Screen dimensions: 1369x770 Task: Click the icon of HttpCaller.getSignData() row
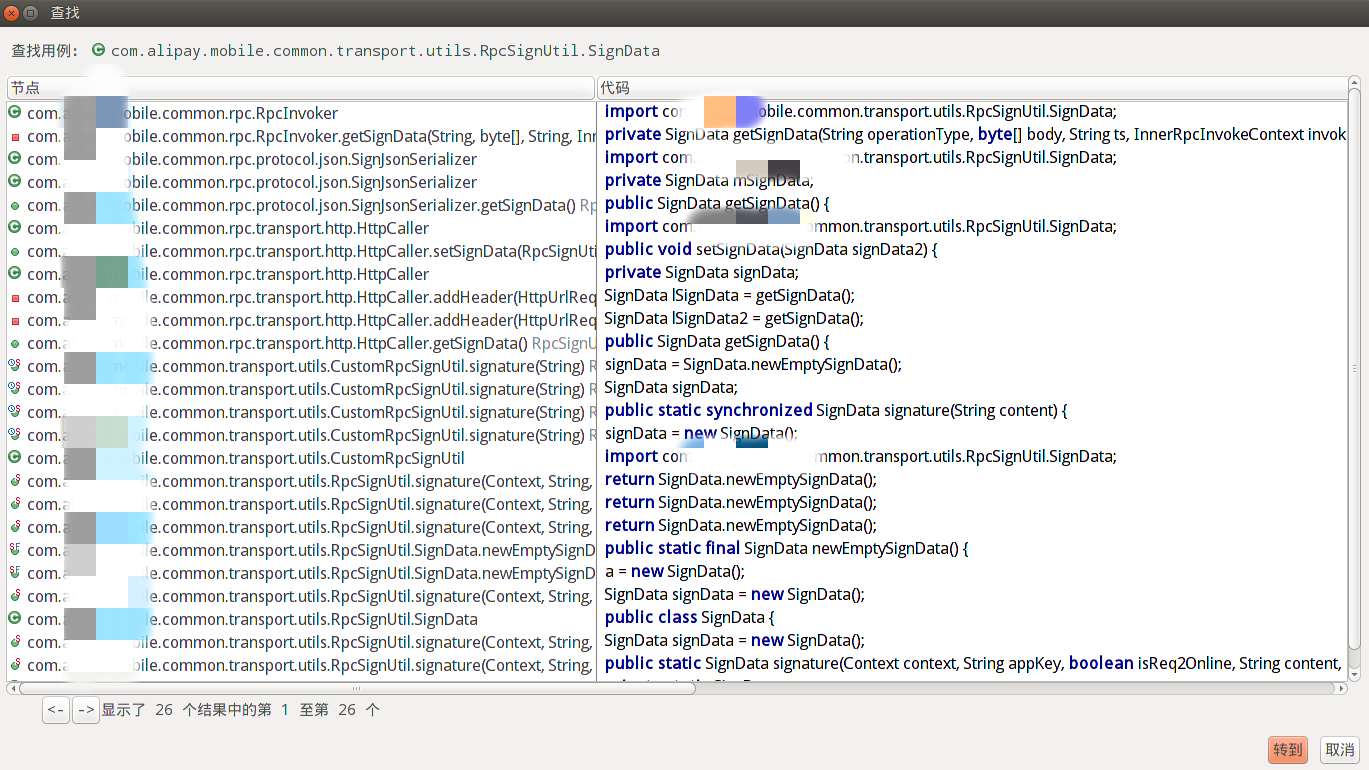15,344
